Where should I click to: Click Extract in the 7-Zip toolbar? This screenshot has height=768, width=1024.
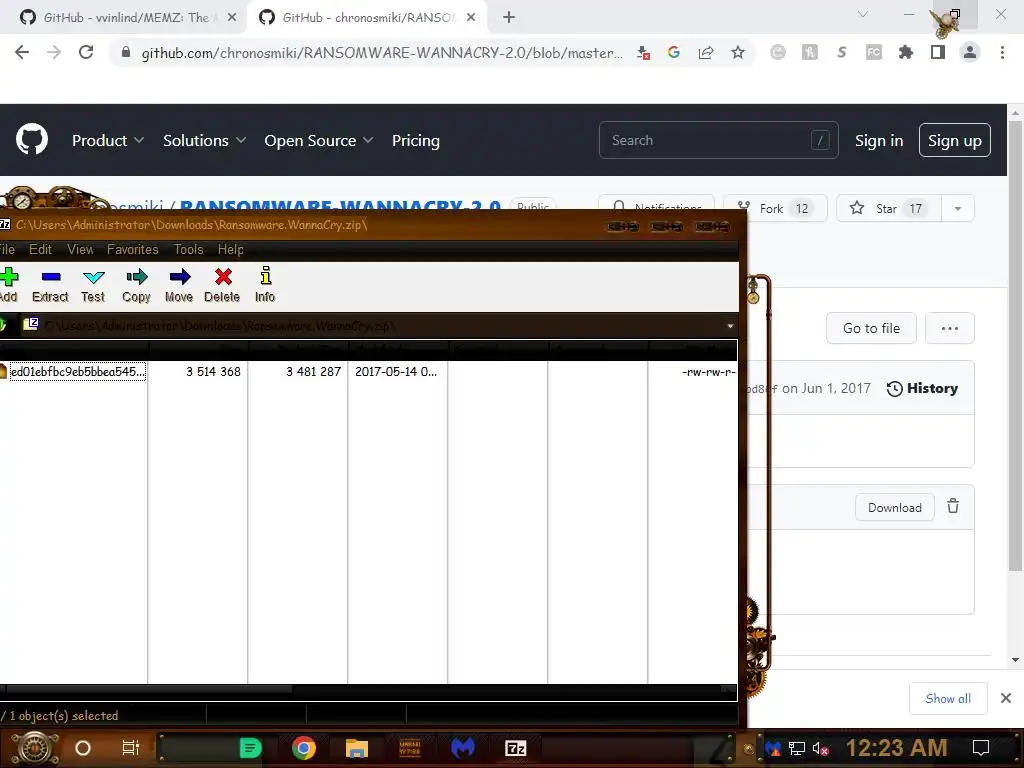click(50, 286)
